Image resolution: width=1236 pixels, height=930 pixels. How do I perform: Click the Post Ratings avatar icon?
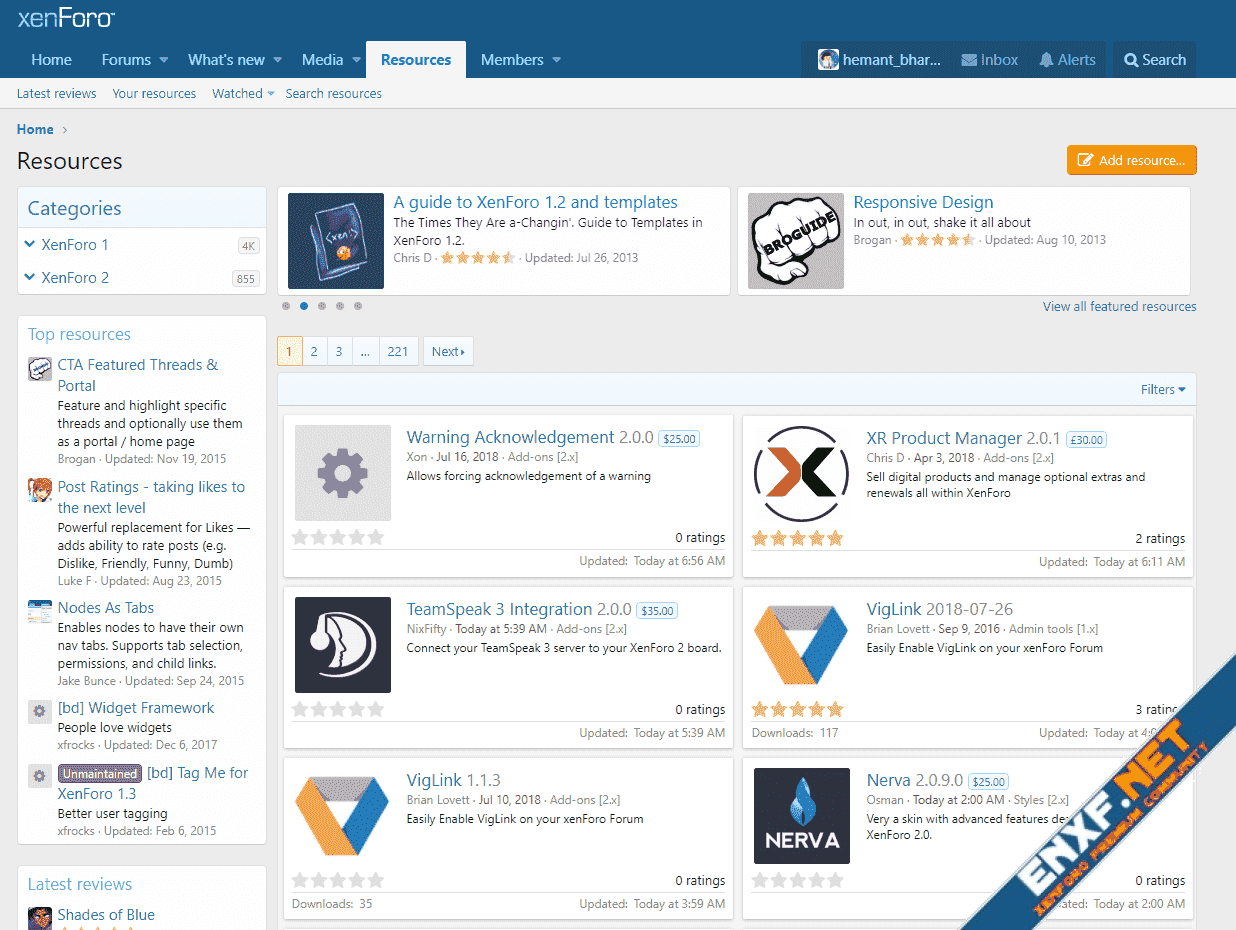(40, 490)
